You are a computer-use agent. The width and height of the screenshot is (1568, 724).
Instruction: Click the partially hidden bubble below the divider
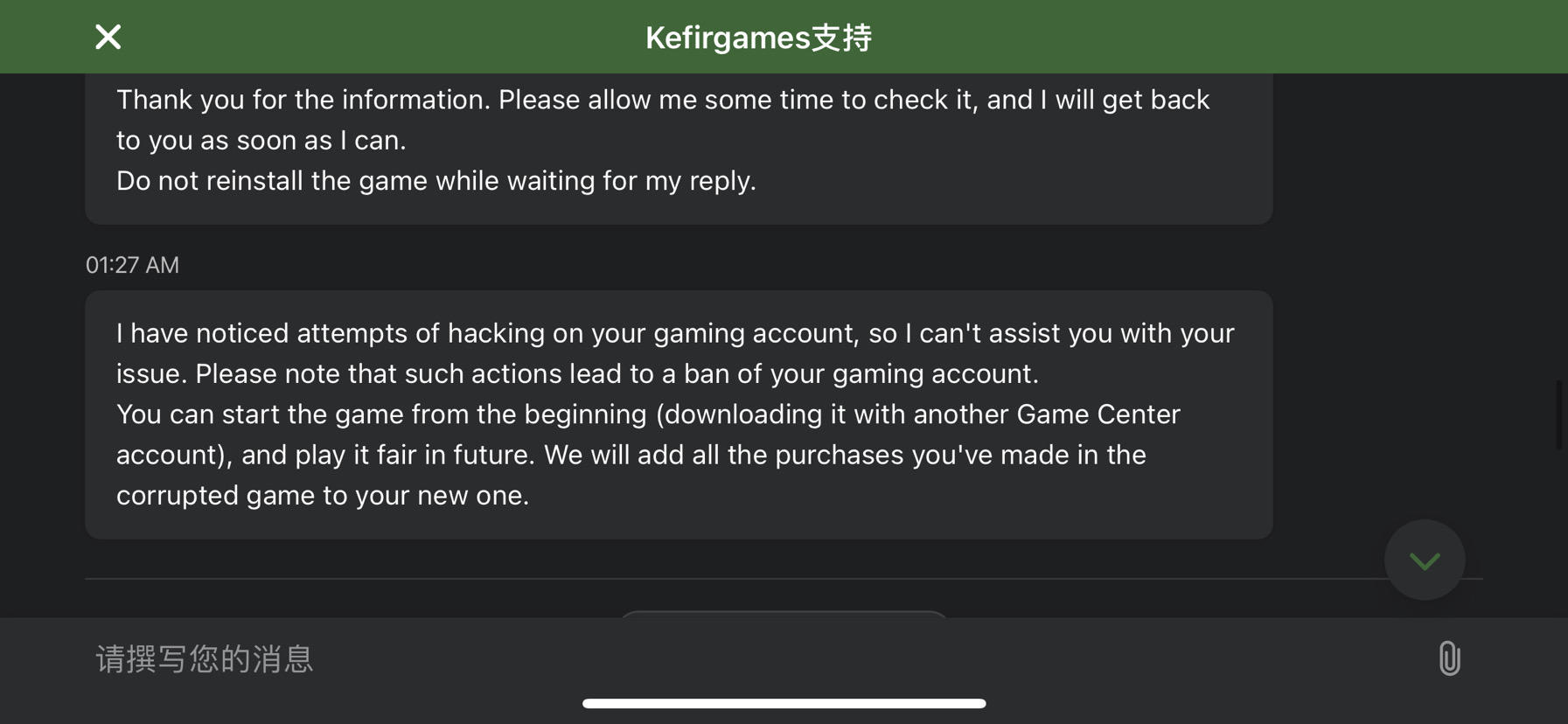(784, 615)
